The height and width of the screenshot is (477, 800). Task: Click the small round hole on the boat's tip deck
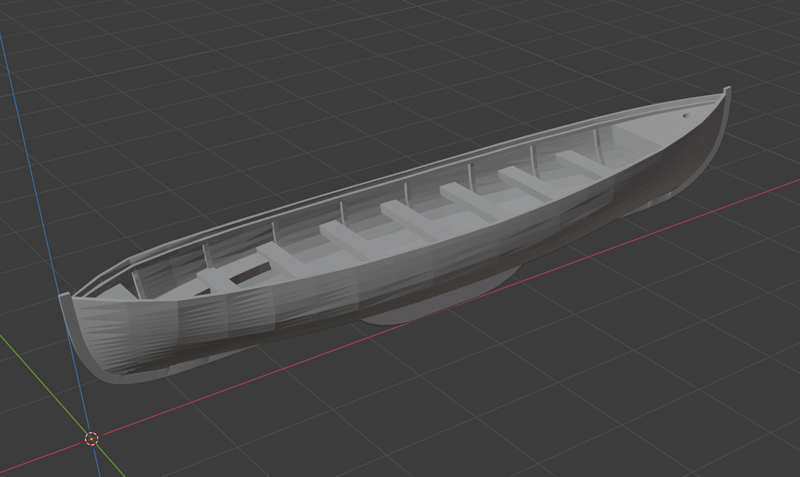(x=689, y=116)
